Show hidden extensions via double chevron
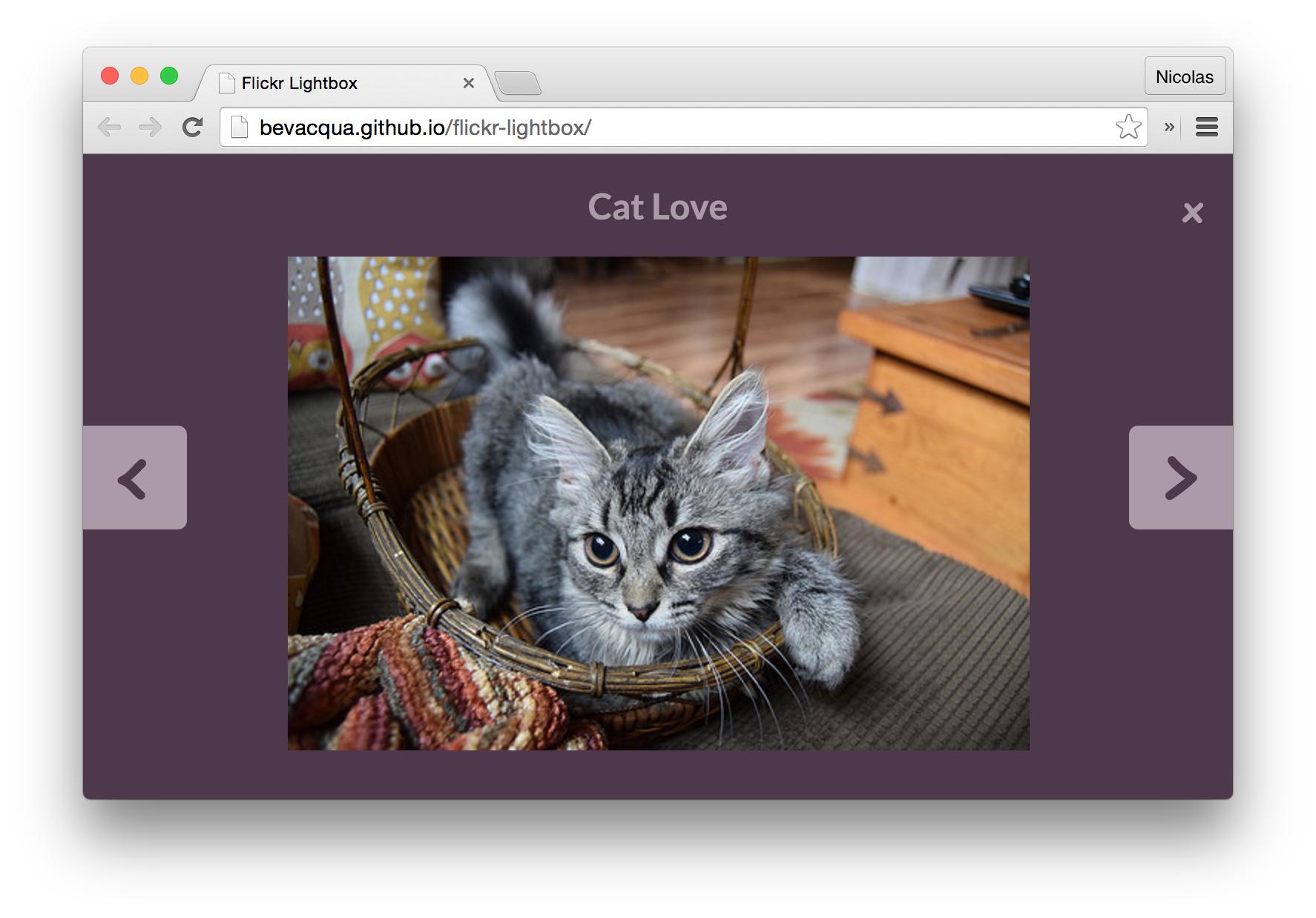Screen dimensions: 1316x918 pyautogui.click(x=1169, y=127)
